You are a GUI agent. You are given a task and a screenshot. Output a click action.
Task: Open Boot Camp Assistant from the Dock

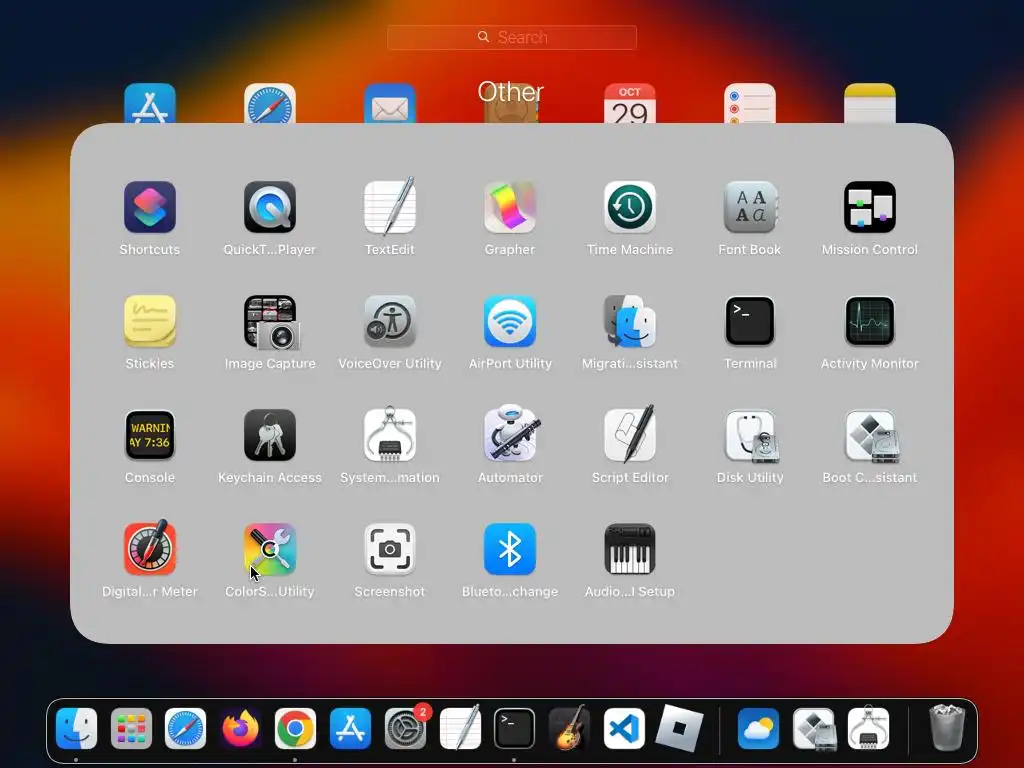pos(814,729)
